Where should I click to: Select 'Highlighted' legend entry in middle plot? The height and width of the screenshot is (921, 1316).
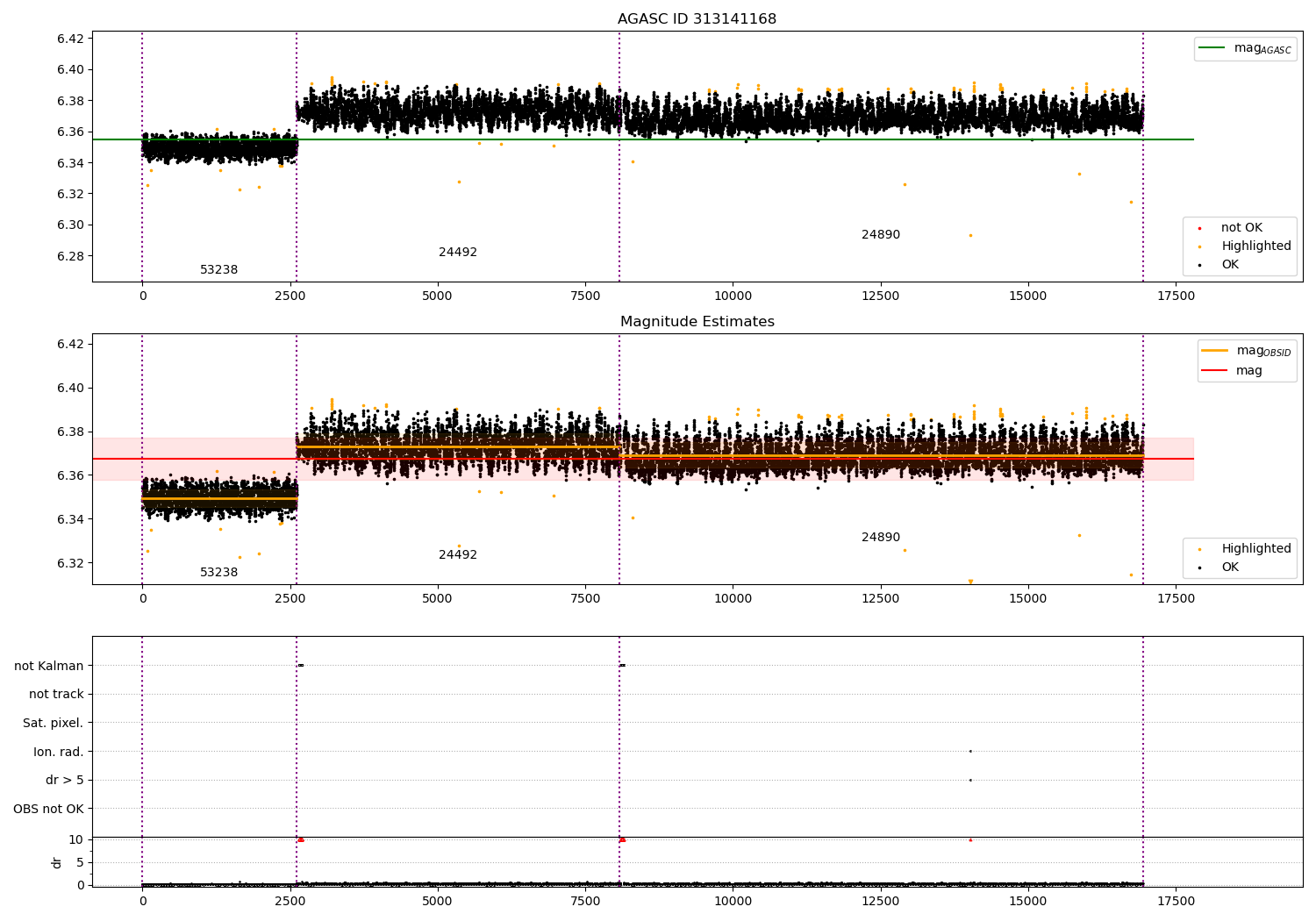coord(1244,549)
